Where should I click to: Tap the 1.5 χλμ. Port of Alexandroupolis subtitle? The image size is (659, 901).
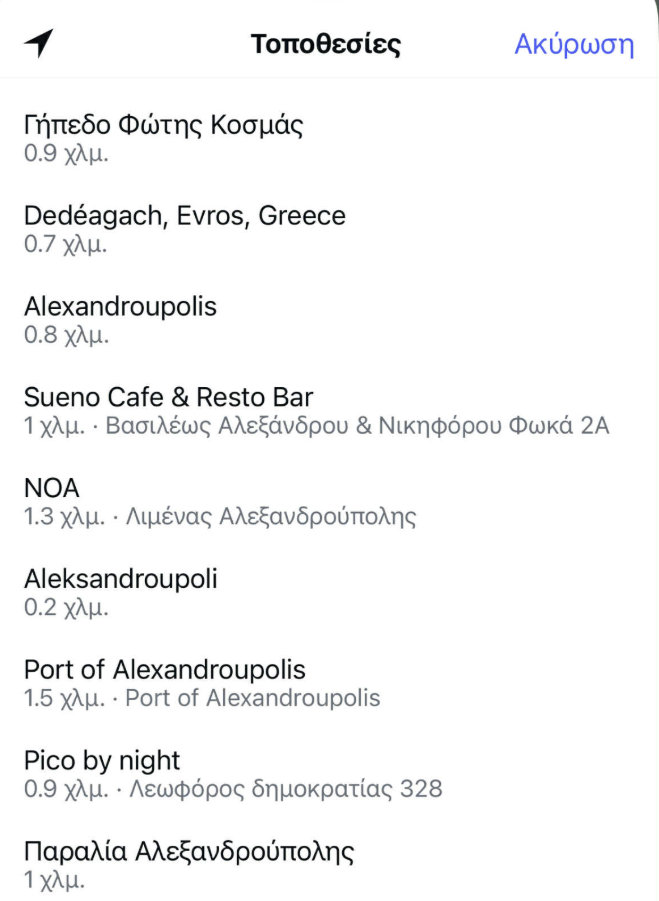pos(202,698)
